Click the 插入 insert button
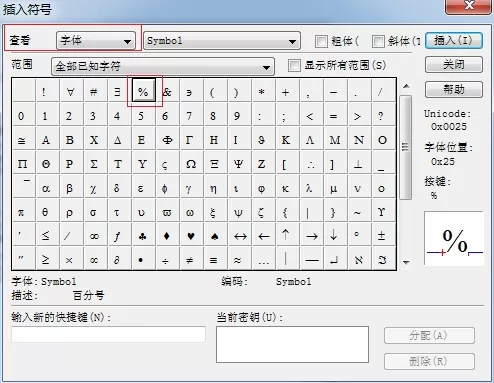This screenshot has height=383, width=494. 454,41
